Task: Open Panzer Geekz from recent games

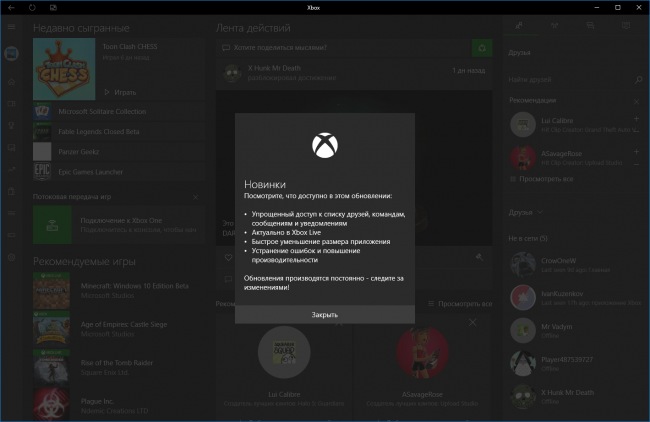Action: 118,152
